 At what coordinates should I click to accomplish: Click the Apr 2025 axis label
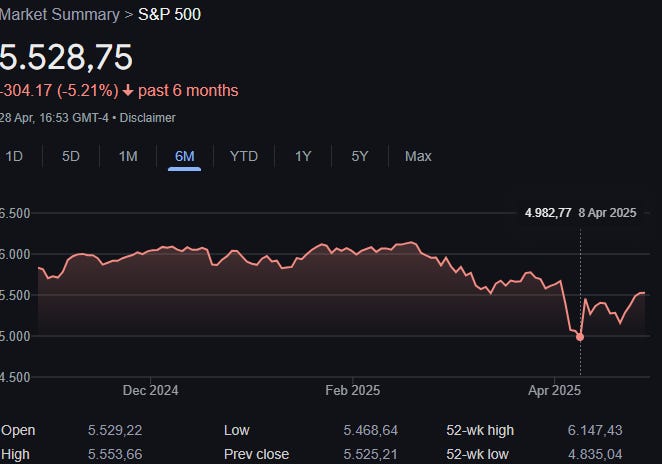(554, 390)
